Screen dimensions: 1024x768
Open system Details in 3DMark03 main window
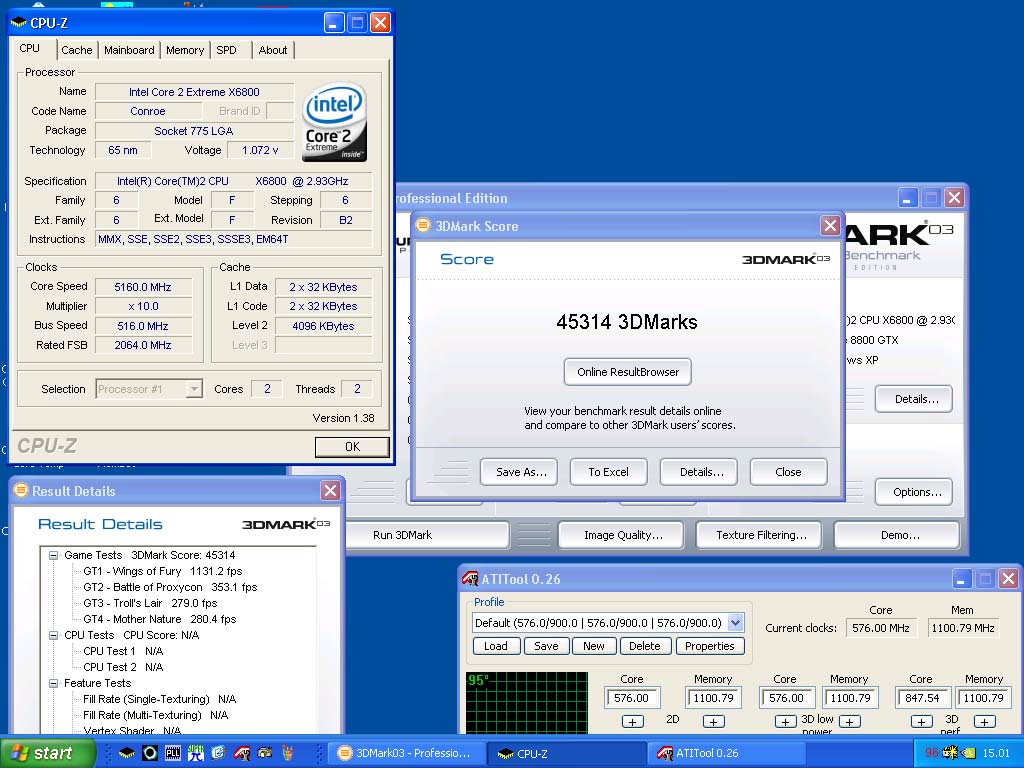click(914, 399)
